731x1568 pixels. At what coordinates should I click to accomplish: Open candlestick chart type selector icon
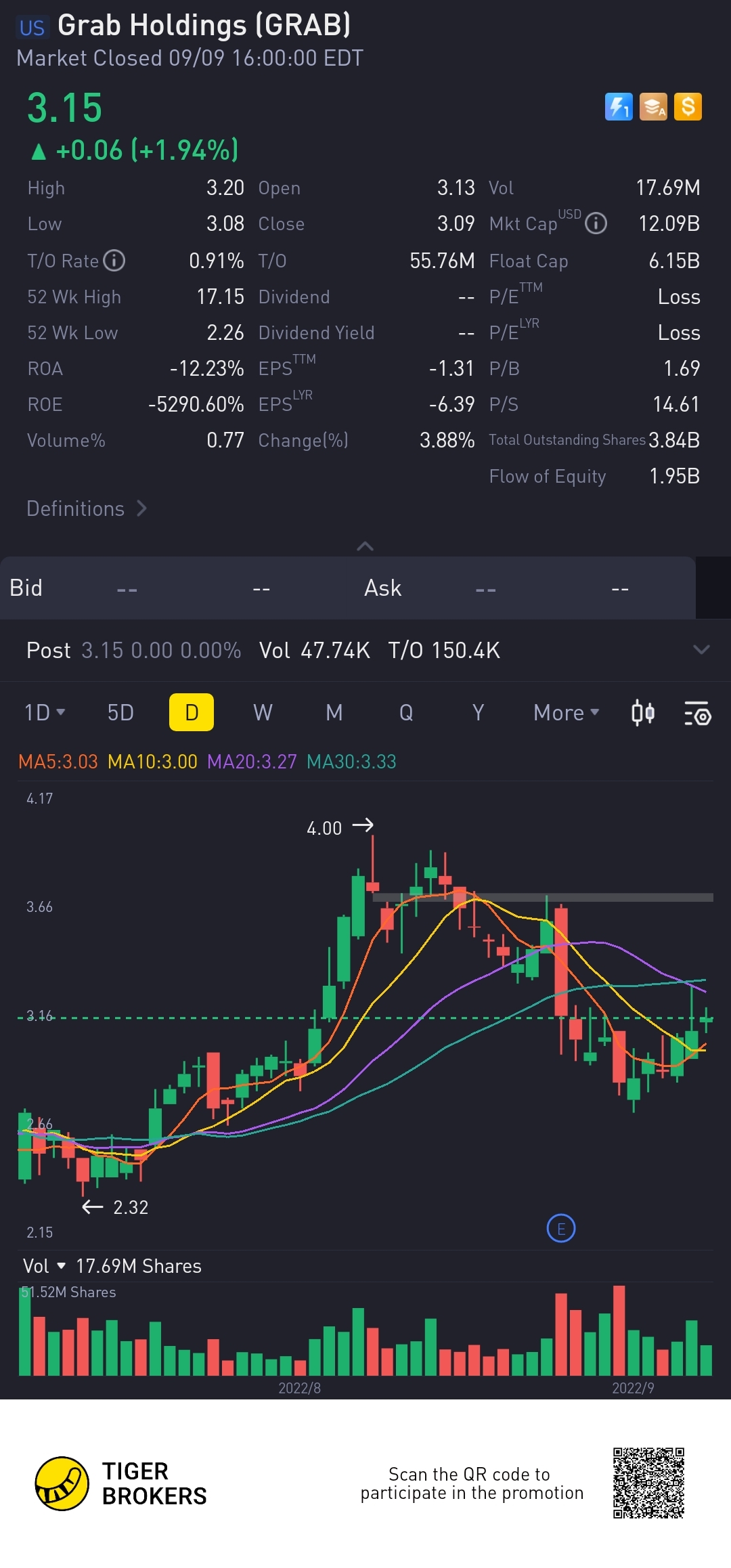tap(642, 713)
